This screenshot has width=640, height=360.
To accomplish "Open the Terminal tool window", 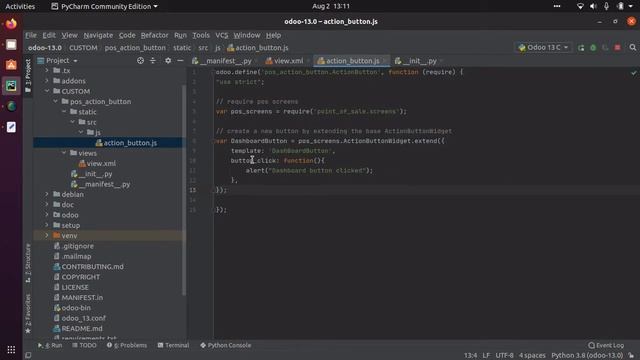I will point(173,345).
